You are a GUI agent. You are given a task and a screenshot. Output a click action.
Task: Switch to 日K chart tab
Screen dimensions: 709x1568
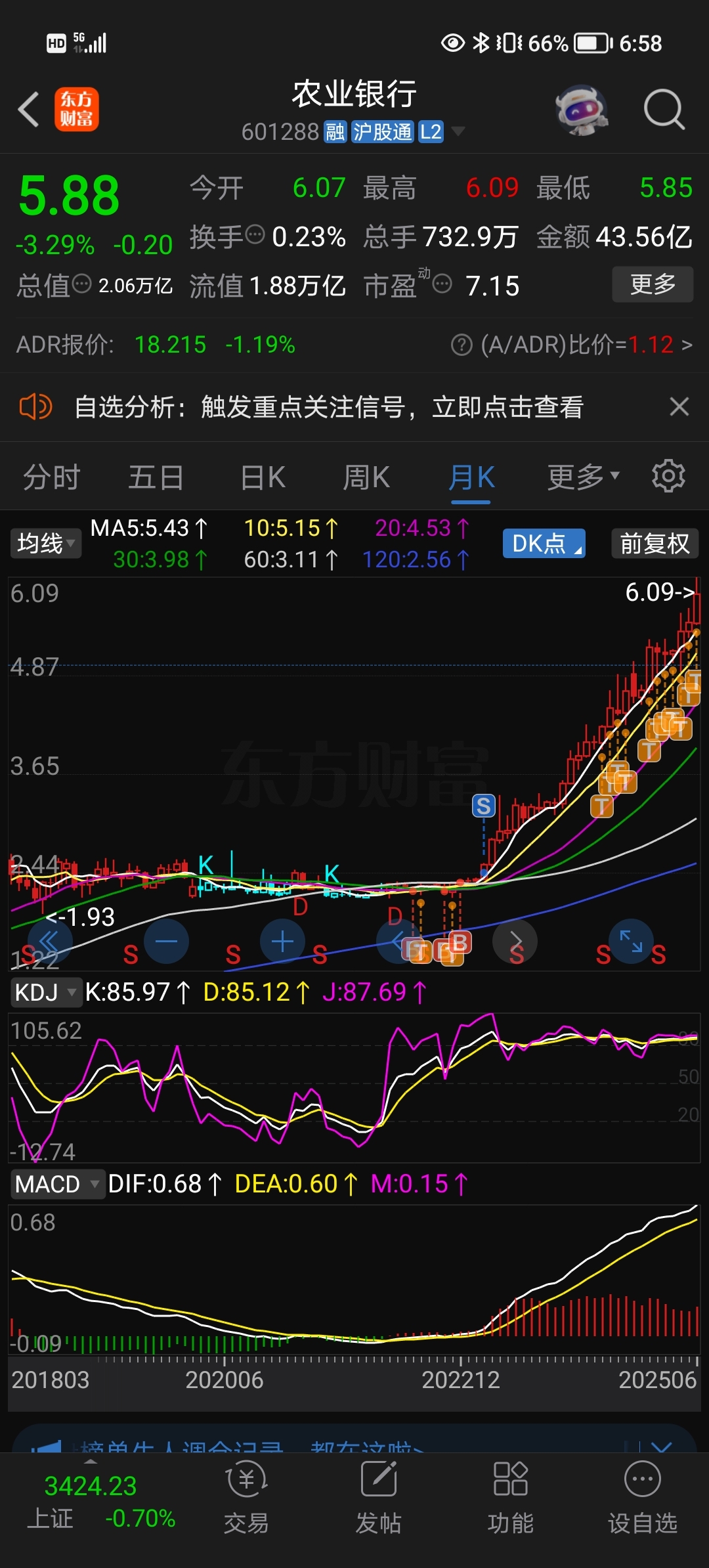(263, 477)
